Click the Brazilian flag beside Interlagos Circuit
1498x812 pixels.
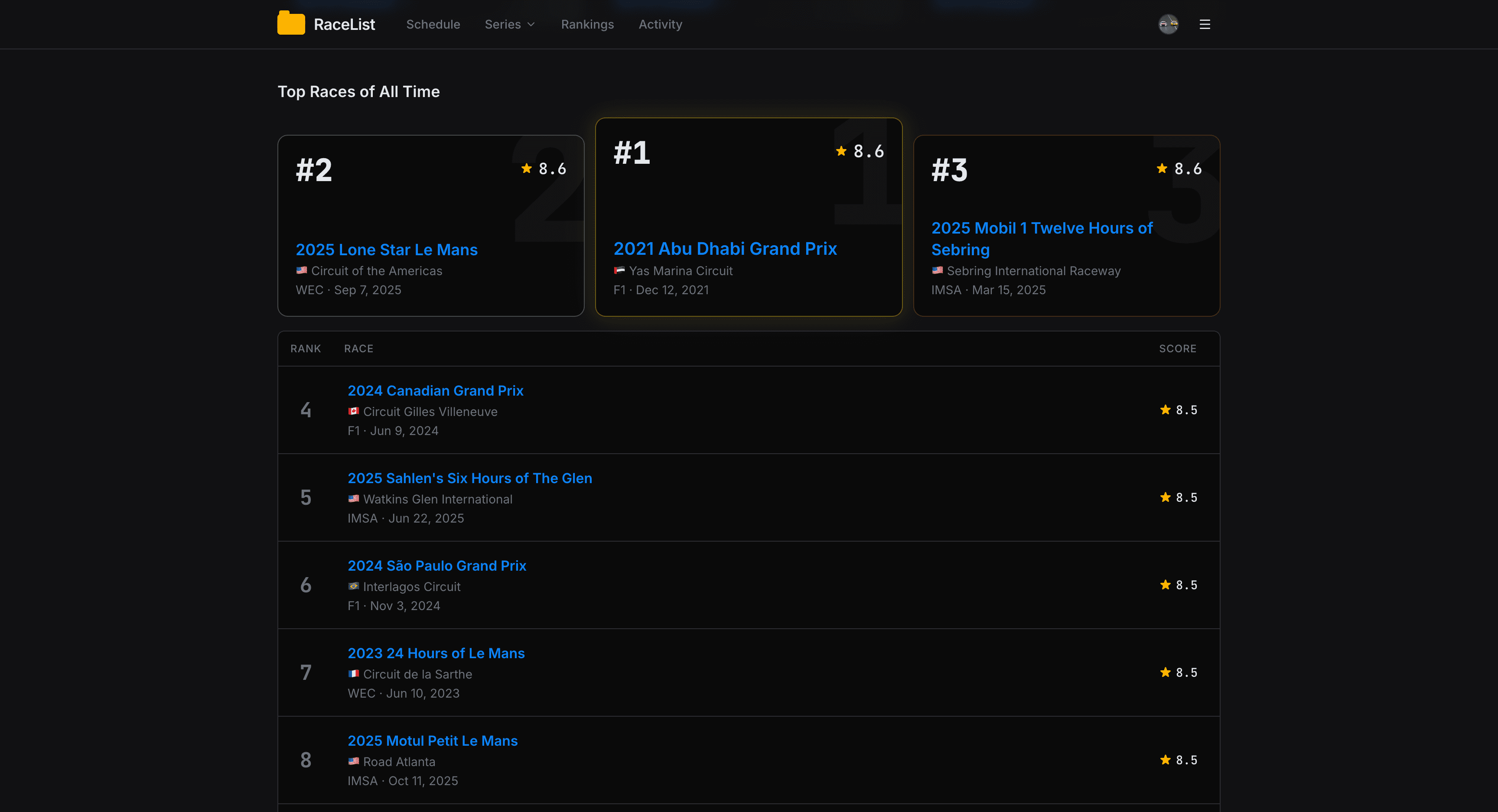click(x=354, y=587)
